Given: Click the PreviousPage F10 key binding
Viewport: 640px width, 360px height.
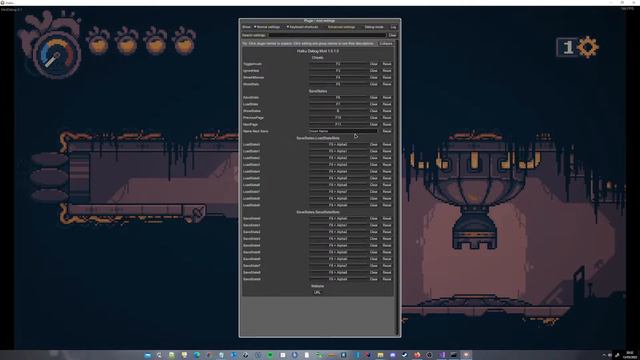Looking at the screenshot, I should [x=338, y=118].
